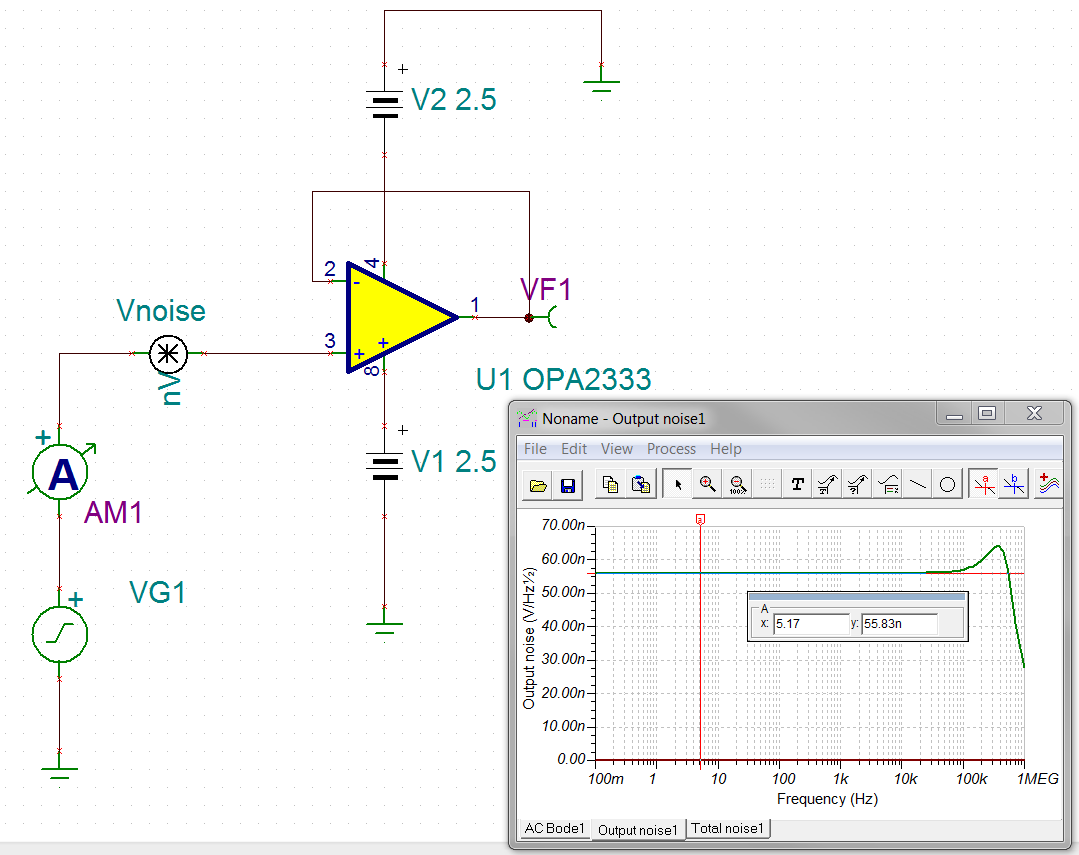The height and width of the screenshot is (855, 1079).
Task: Click the add more curves icon
Action: (x=1049, y=485)
